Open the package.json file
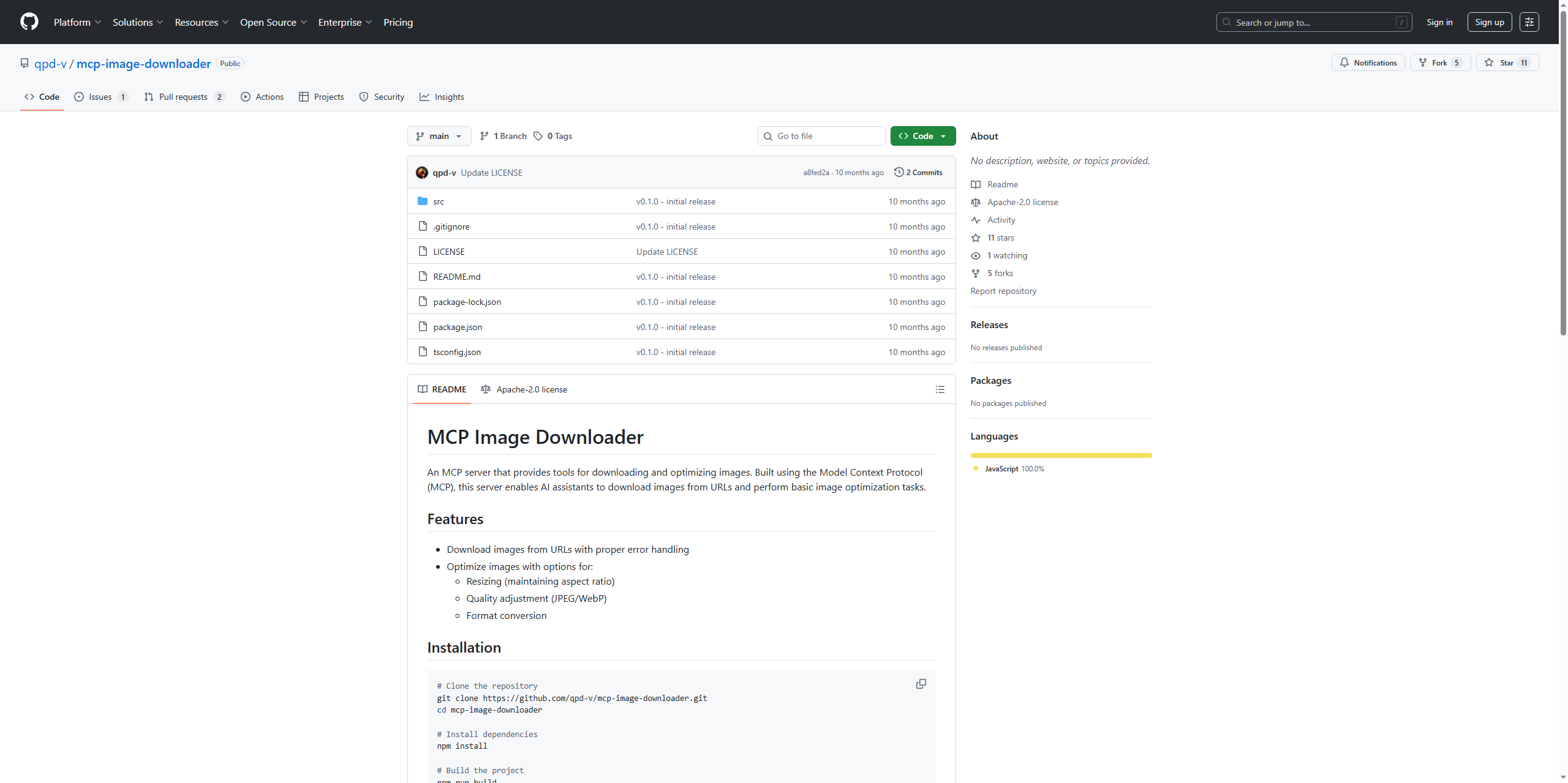Viewport: 1568px width, 783px height. [x=458, y=327]
